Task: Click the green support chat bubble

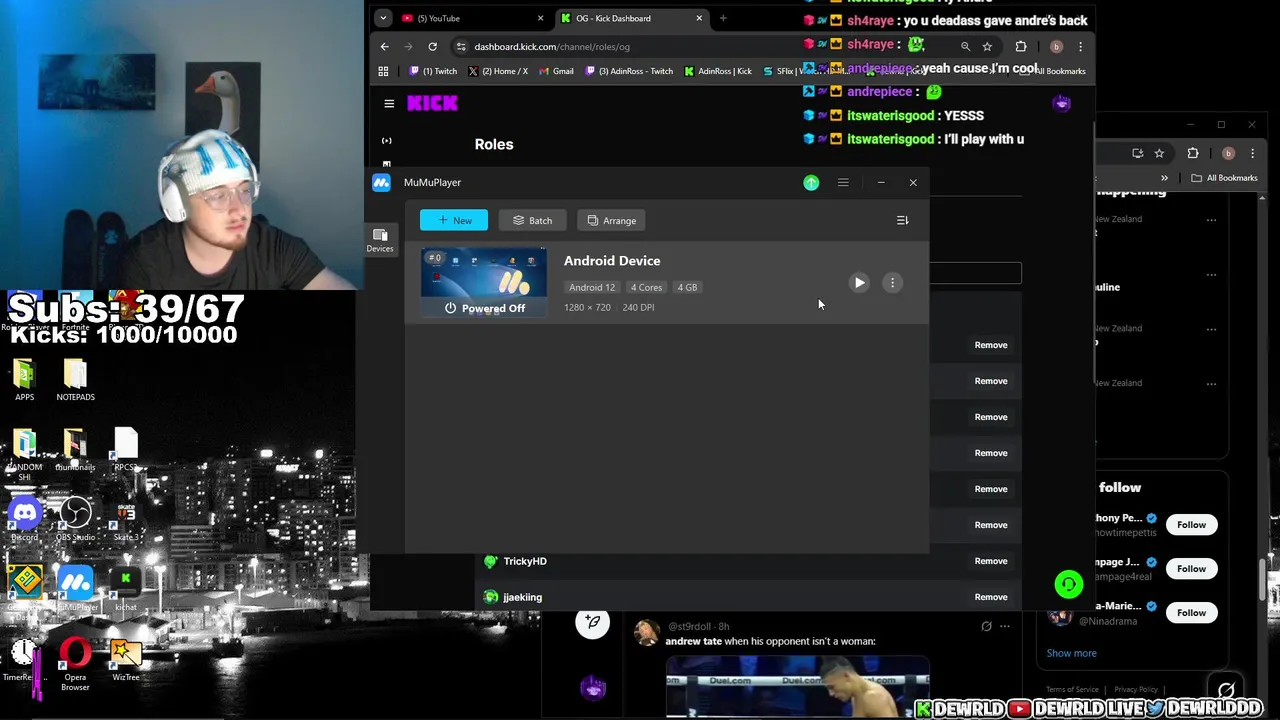Action: coord(1068,584)
